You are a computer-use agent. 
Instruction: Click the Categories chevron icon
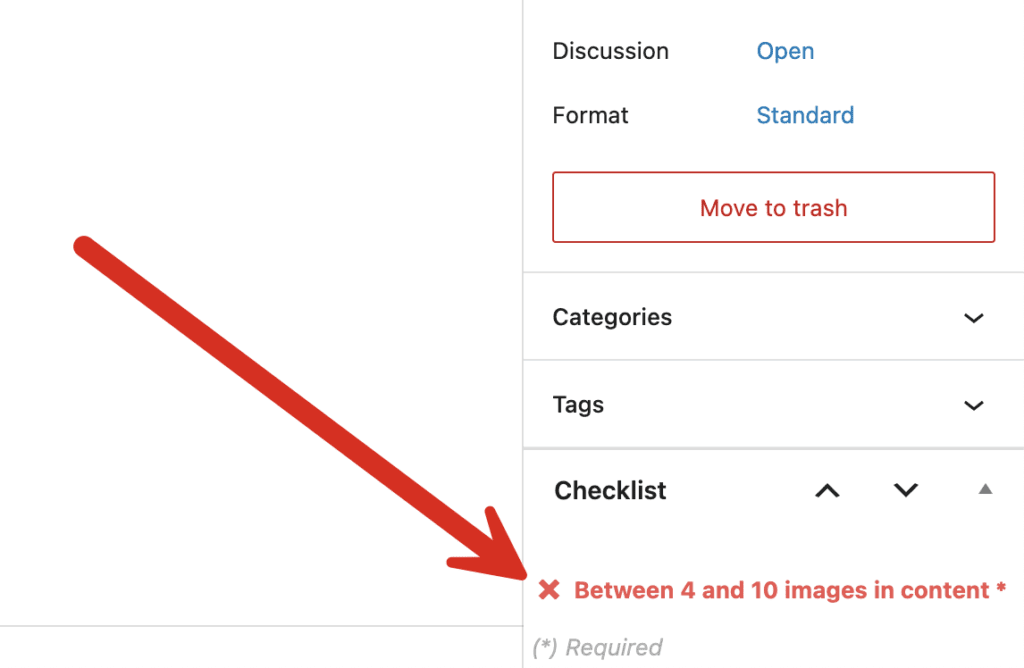(973, 318)
